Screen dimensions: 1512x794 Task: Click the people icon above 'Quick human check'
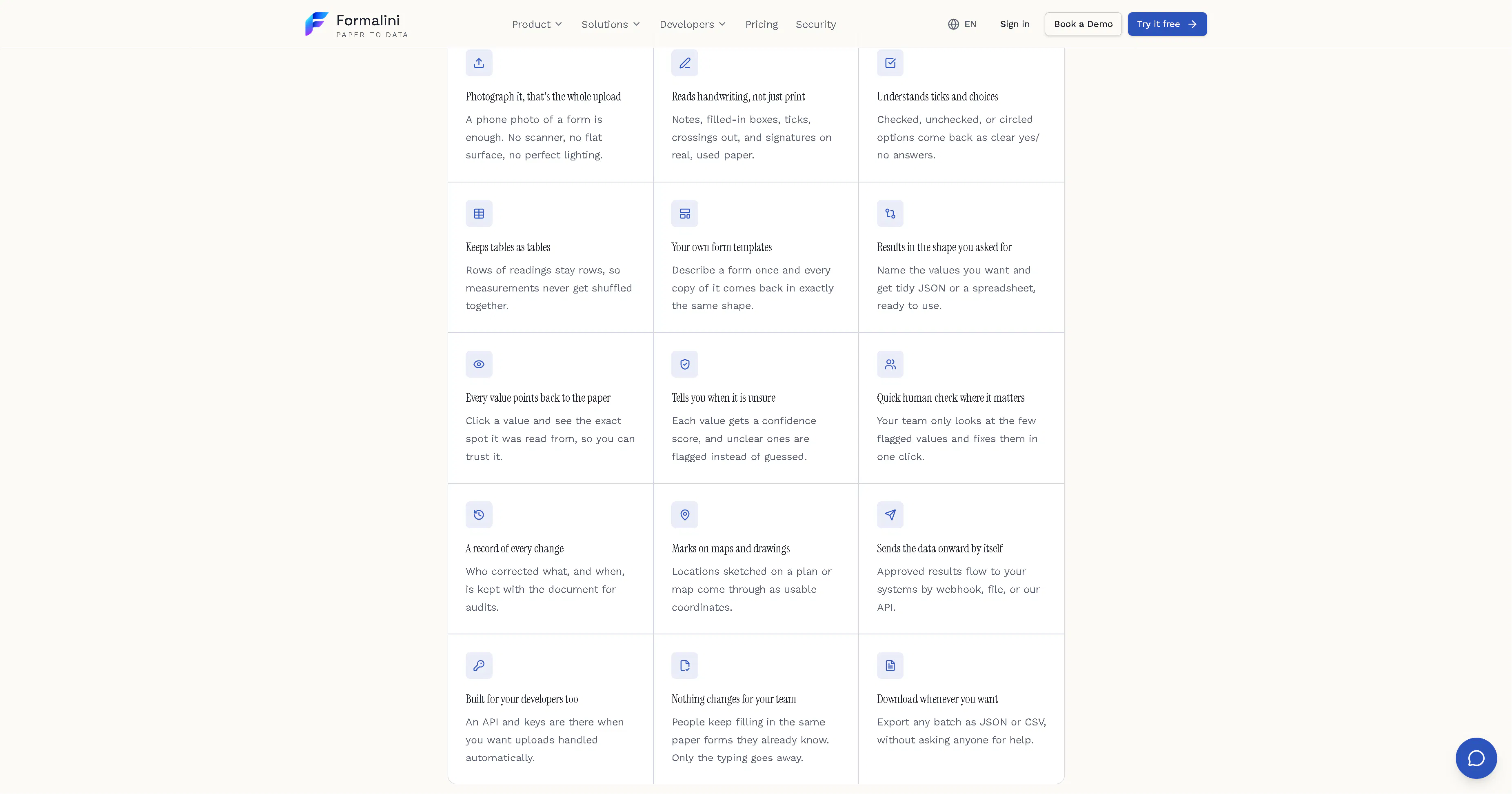coord(890,364)
